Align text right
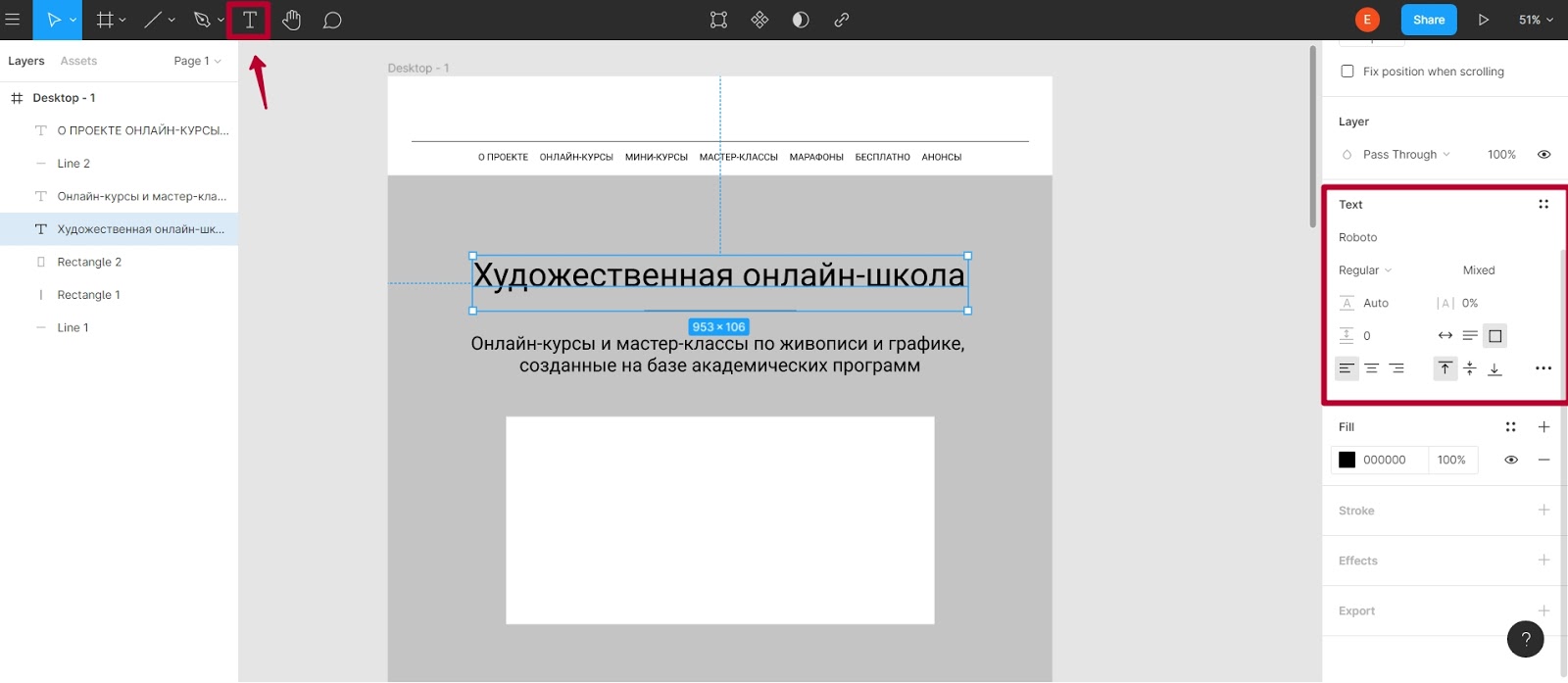 point(1396,368)
